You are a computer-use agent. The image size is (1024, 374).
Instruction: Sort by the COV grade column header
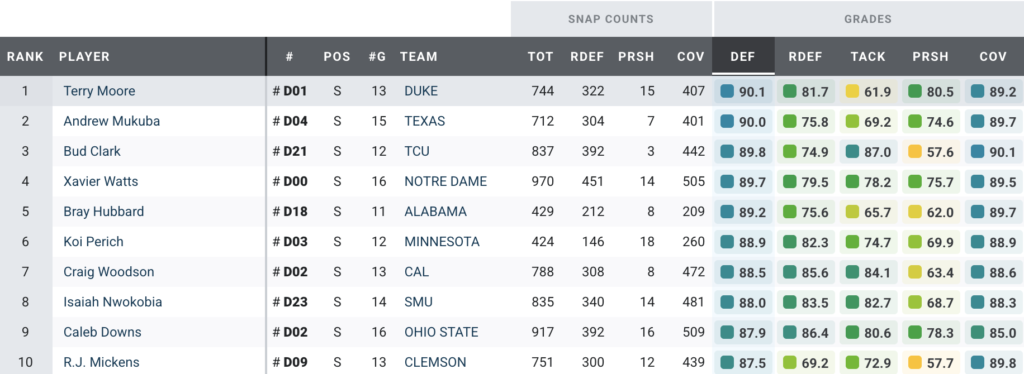[993, 56]
